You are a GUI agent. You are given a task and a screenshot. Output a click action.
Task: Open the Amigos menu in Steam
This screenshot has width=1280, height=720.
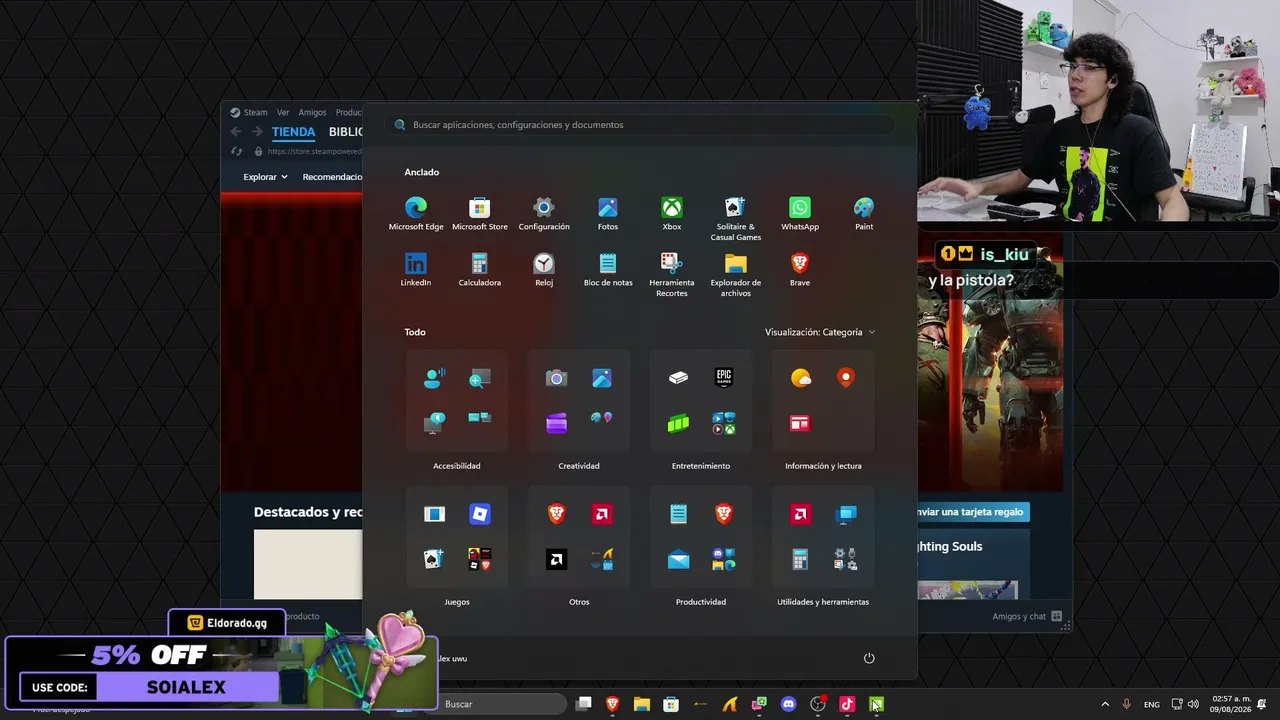312,112
